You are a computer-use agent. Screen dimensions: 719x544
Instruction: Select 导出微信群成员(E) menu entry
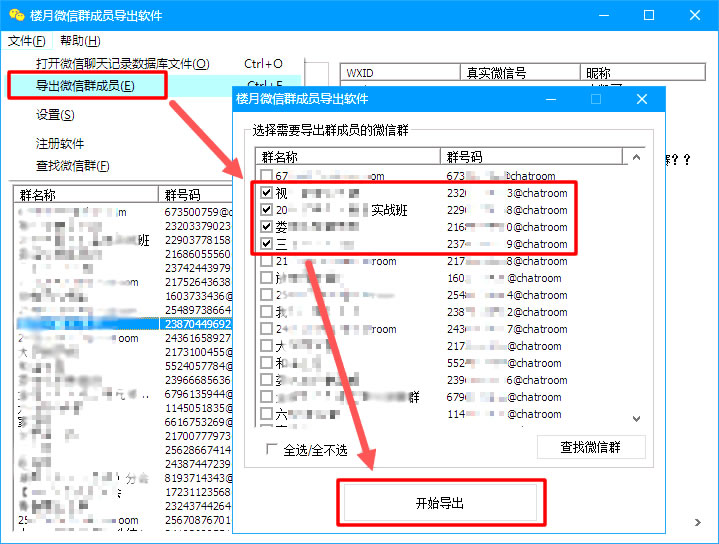click(85, 86)
